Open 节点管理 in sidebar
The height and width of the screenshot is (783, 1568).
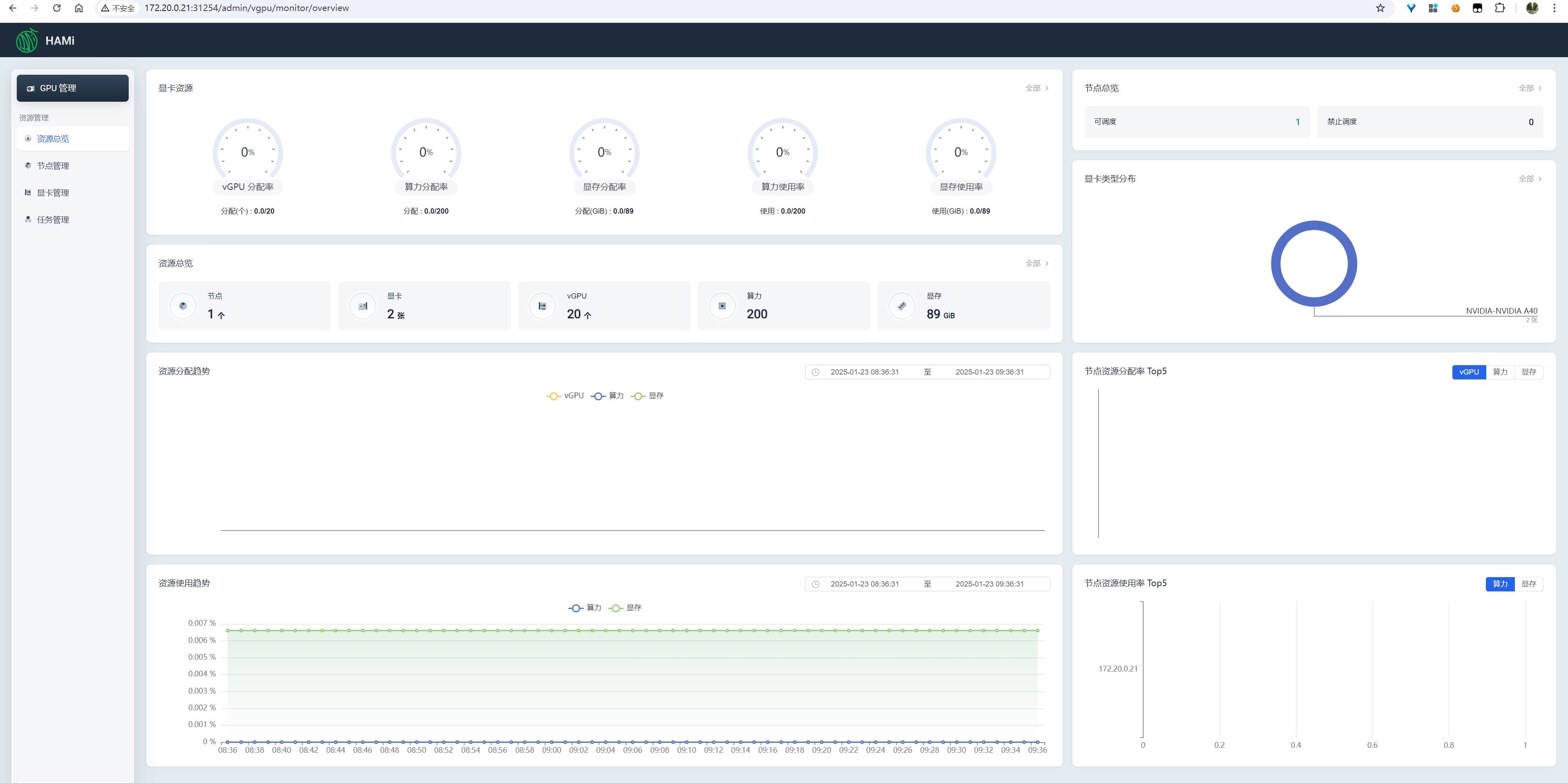click(x=53, y=166)
